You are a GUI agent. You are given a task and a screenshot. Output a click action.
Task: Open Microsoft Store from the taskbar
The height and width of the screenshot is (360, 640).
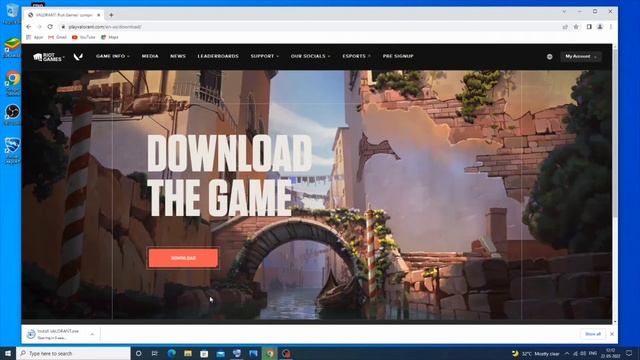(x=204, y=353)
